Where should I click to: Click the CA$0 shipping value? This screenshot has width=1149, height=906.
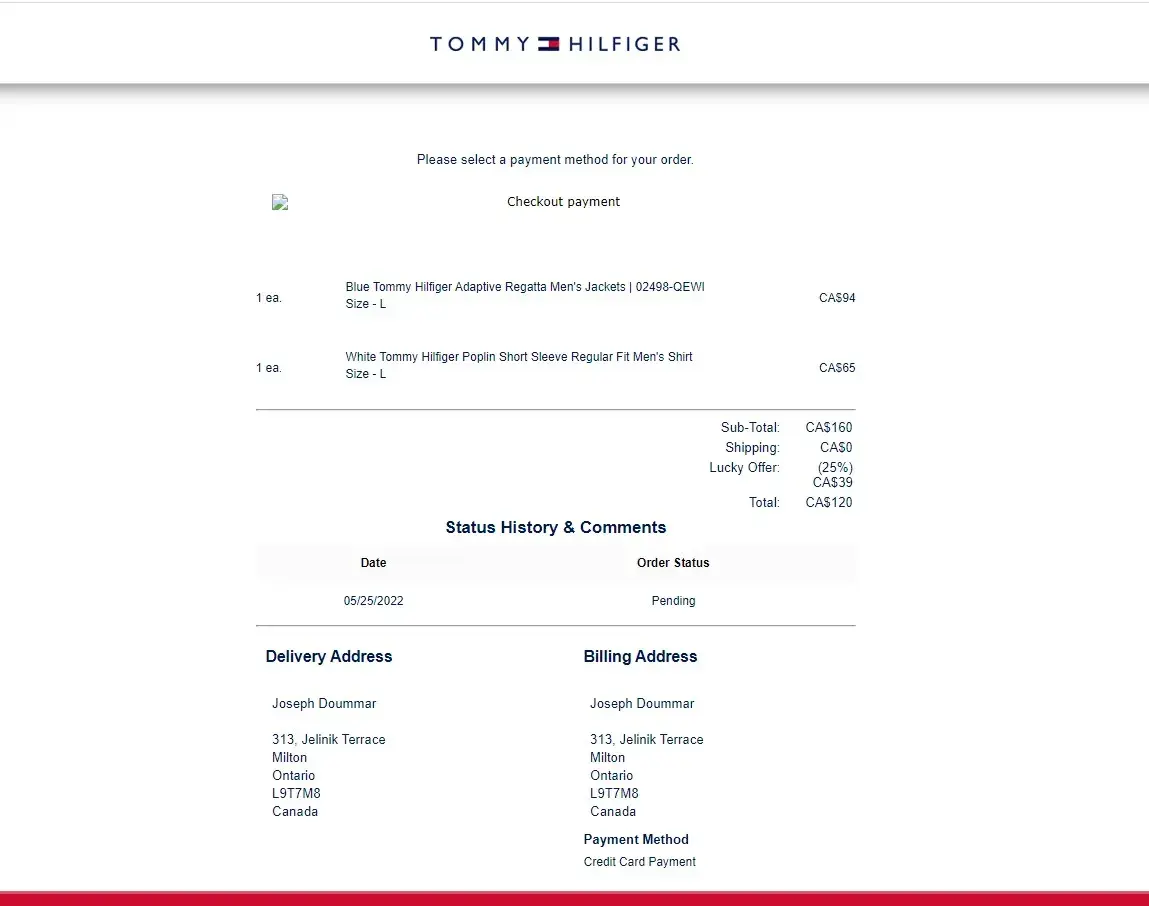[x=836, y=447]
